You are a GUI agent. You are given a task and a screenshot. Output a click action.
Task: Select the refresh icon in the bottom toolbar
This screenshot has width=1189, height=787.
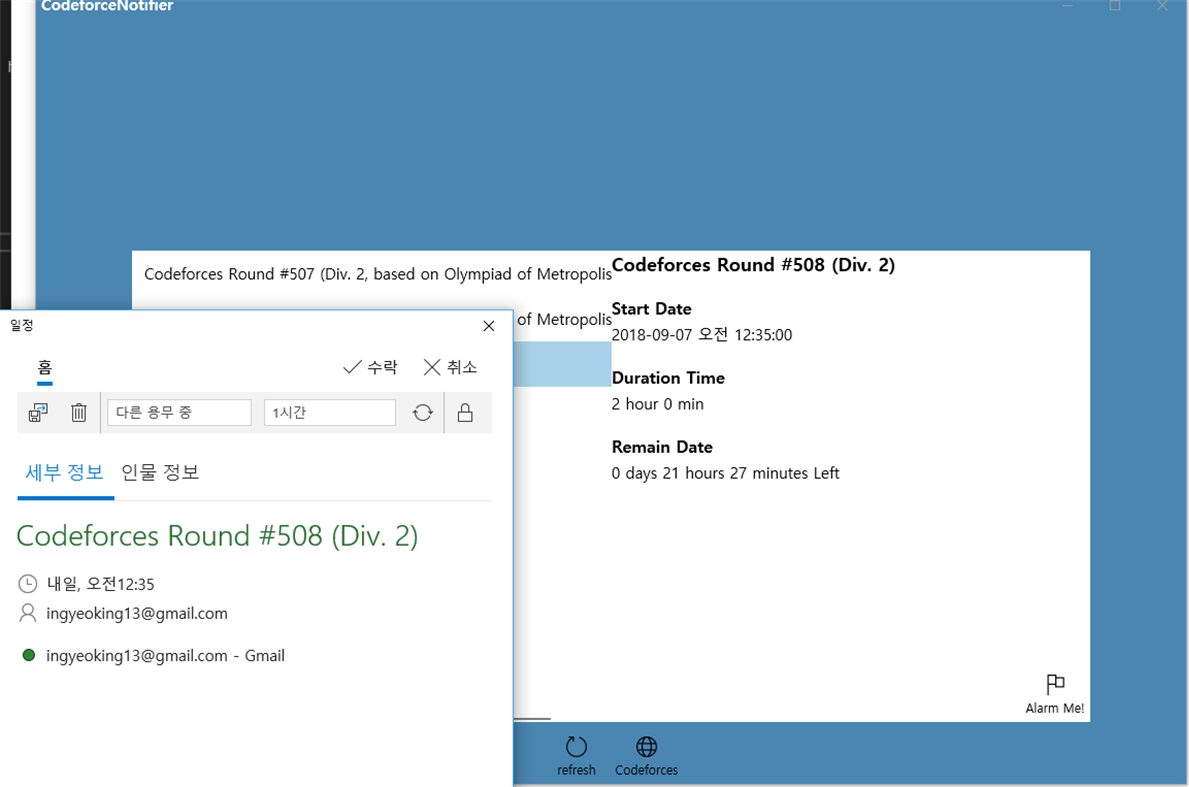point(576,746)
